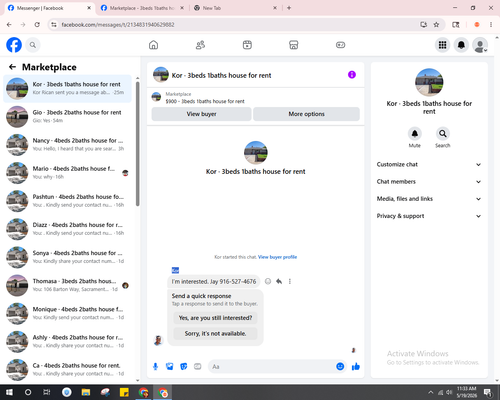Open the View buyer profile link
This screenshot has height=400, width=500.
click(277, 257)
